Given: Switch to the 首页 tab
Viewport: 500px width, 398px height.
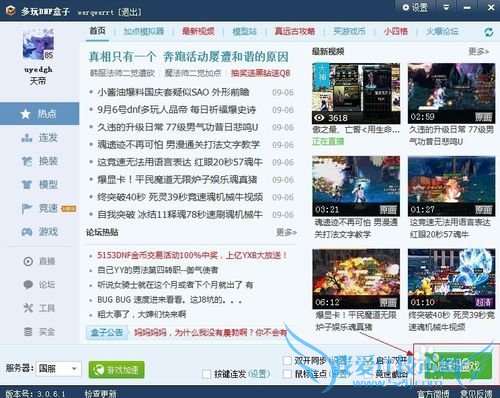Looking at the screenshot, I should (x=97, y=31).
